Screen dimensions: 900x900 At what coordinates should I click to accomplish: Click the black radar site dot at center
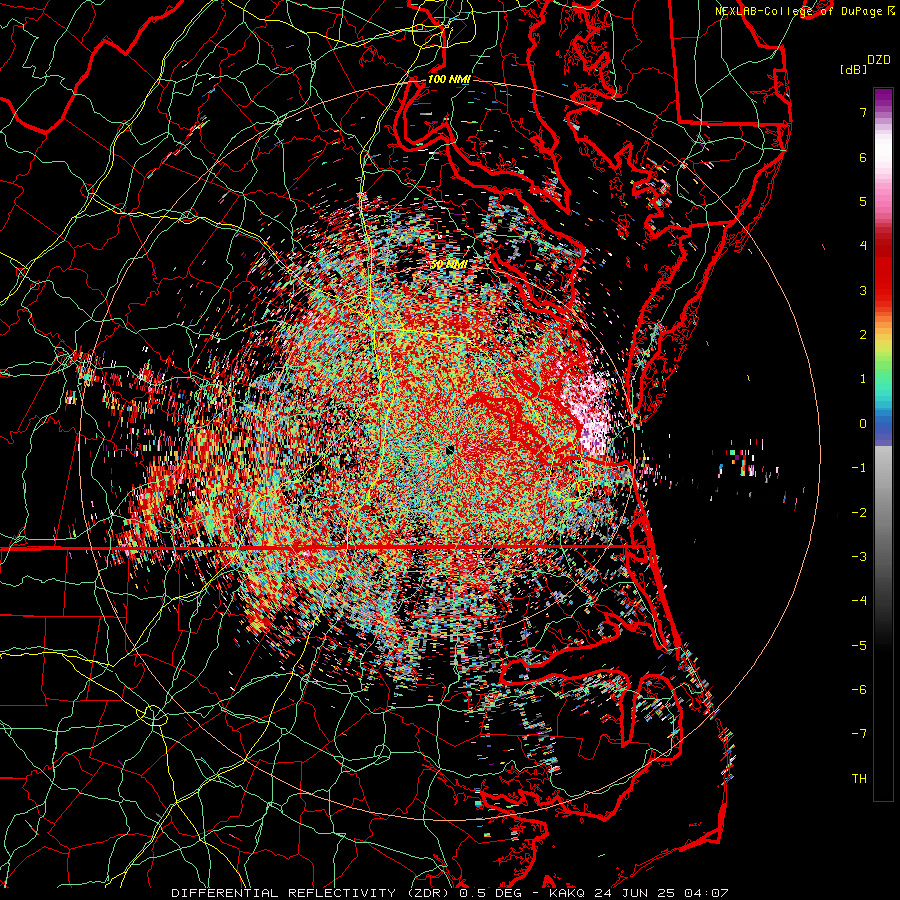[449, 451]
